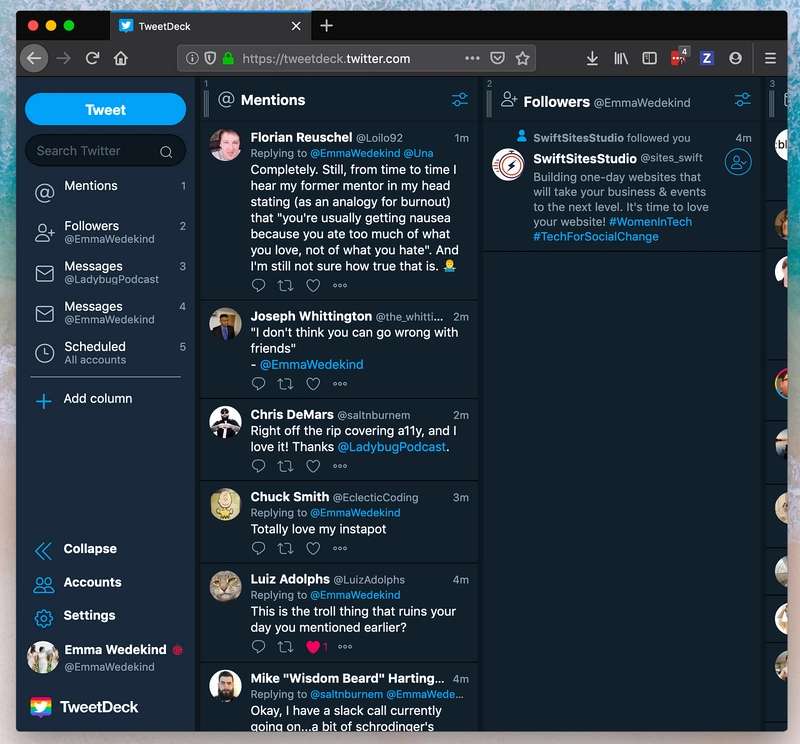Viewport: 800px width, 744px height.
Task: Click Add column in sidebar
Action: (84, 399)
